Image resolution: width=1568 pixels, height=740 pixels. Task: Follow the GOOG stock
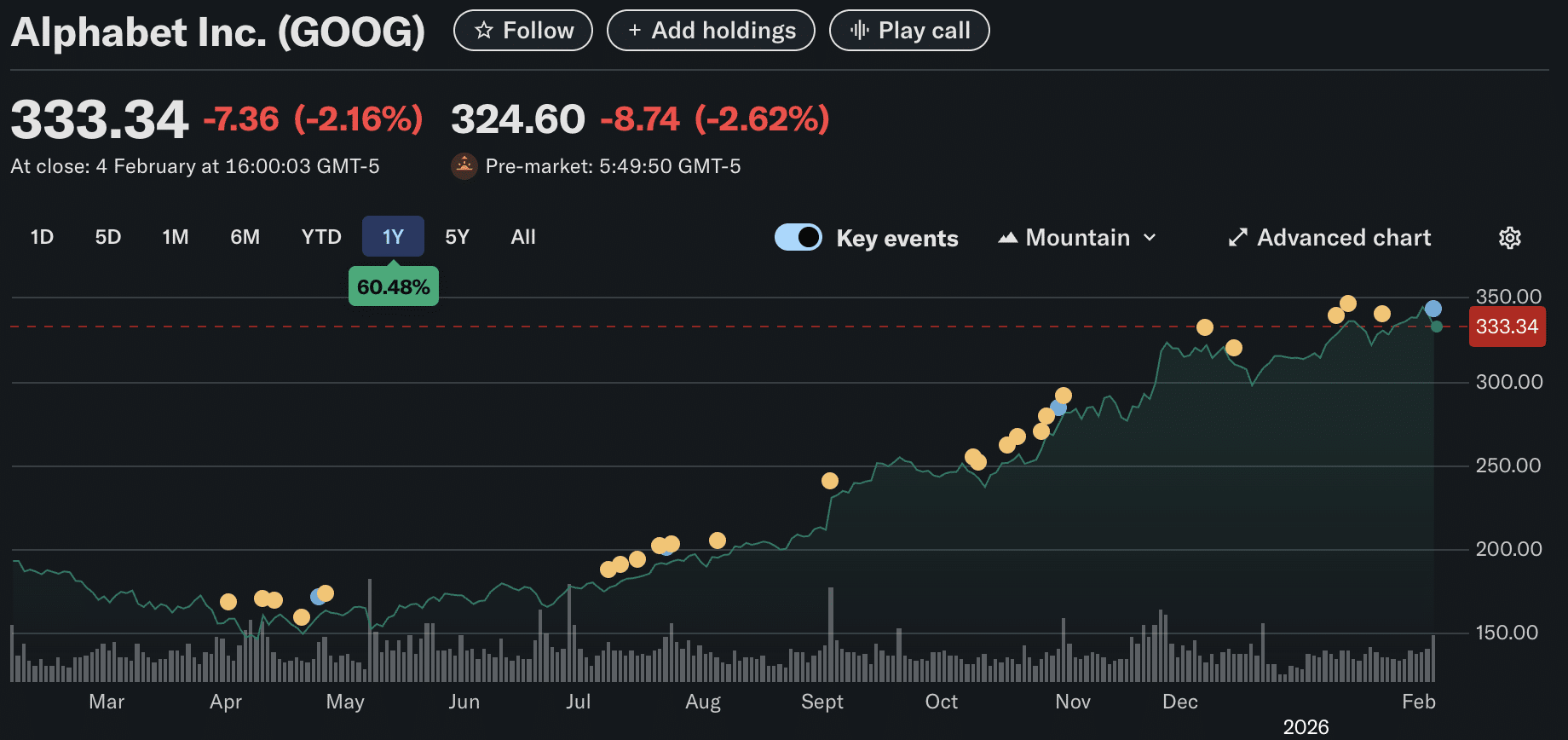(523, 31)
